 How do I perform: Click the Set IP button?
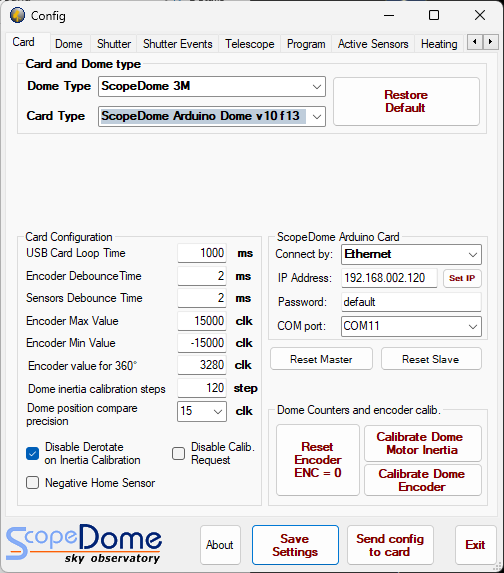click(x=462, y=278)
